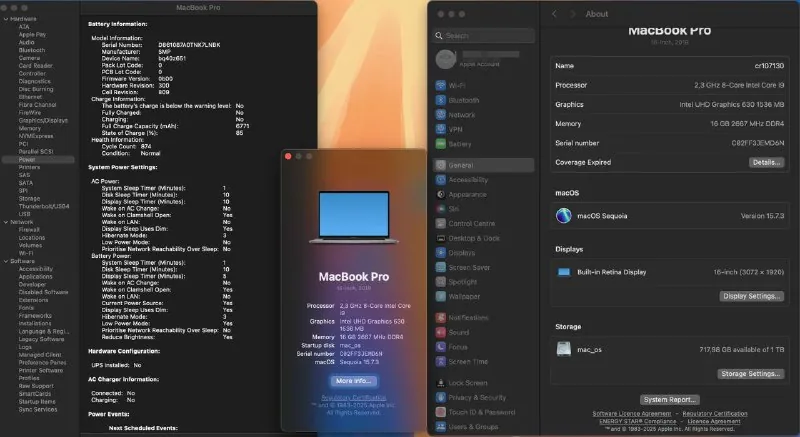Image resolution: width=800 pixels, height=437 pixels.
Task: Open Touch ID & Password icon
Action: (x=441, y=412)
